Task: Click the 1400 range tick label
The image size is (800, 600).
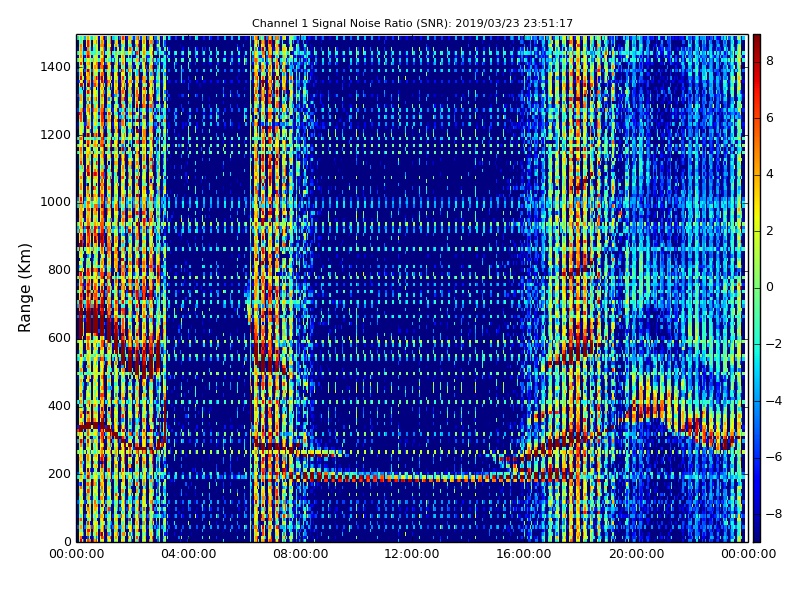Action: click(x=56, y=67)
